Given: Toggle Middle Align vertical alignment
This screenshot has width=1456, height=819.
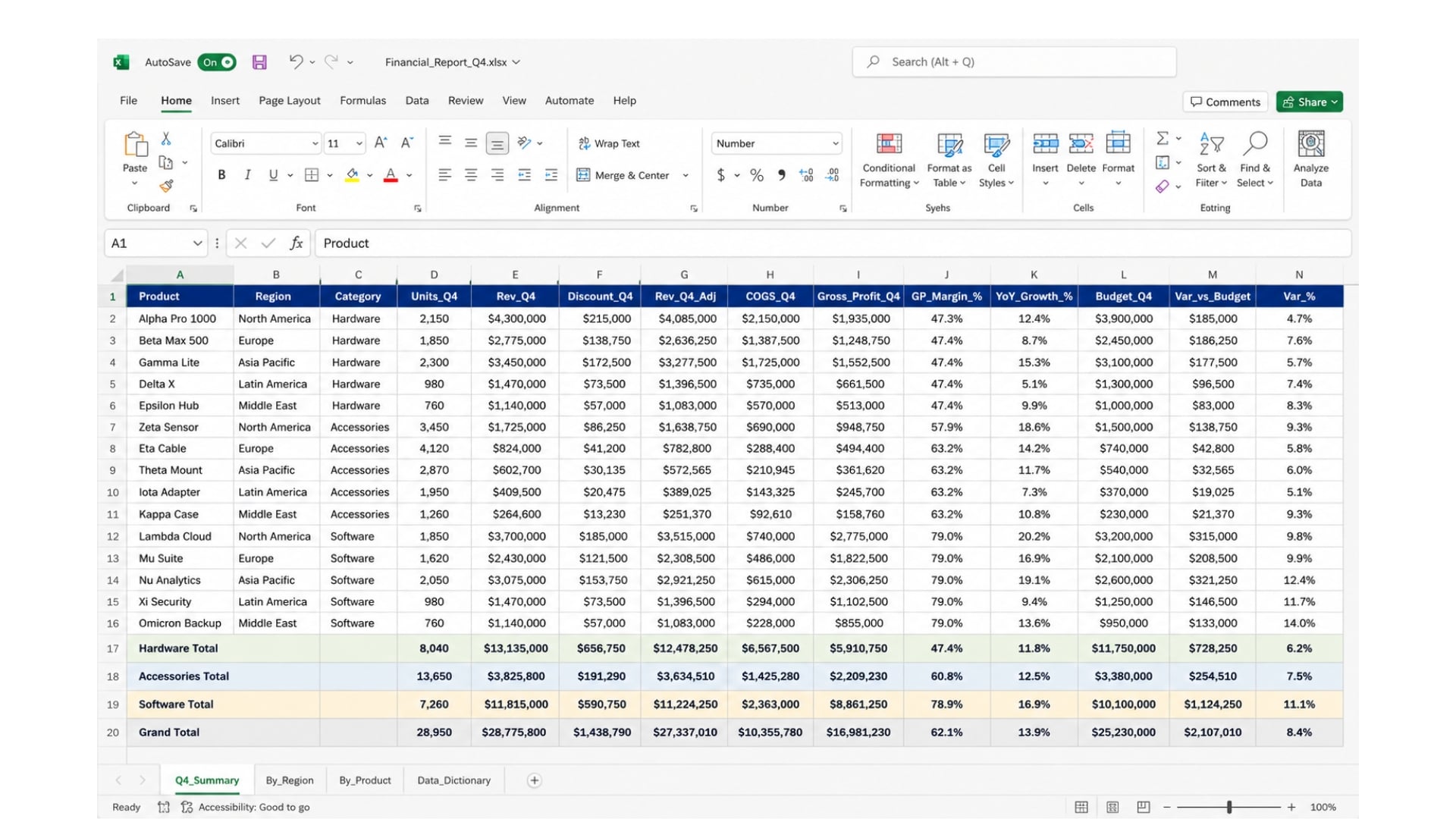Looking at the screenshot, I should [471, 143].
